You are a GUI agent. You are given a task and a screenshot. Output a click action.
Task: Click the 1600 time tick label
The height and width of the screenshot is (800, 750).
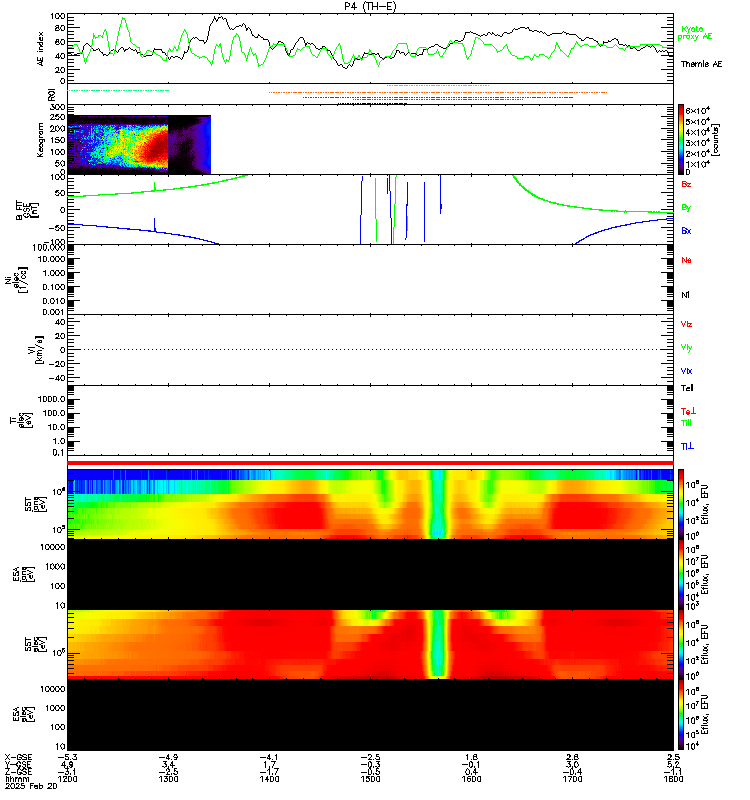[471, 779]
